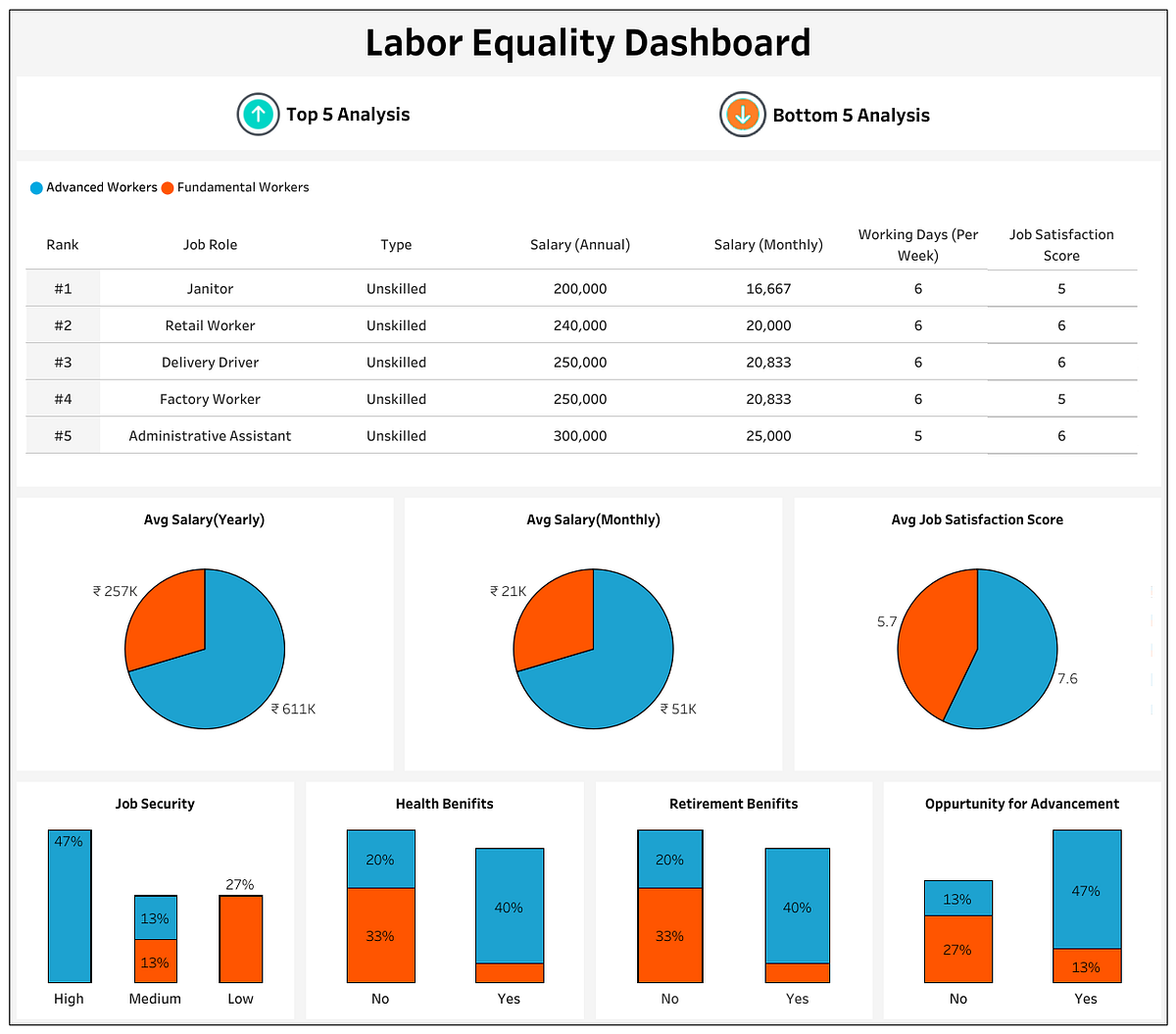Image resolution: width=1176 pixels, height=1034 pixels.
Task: Select the orange Fundamental Workers legend dot
Action: tap(165, 187)
